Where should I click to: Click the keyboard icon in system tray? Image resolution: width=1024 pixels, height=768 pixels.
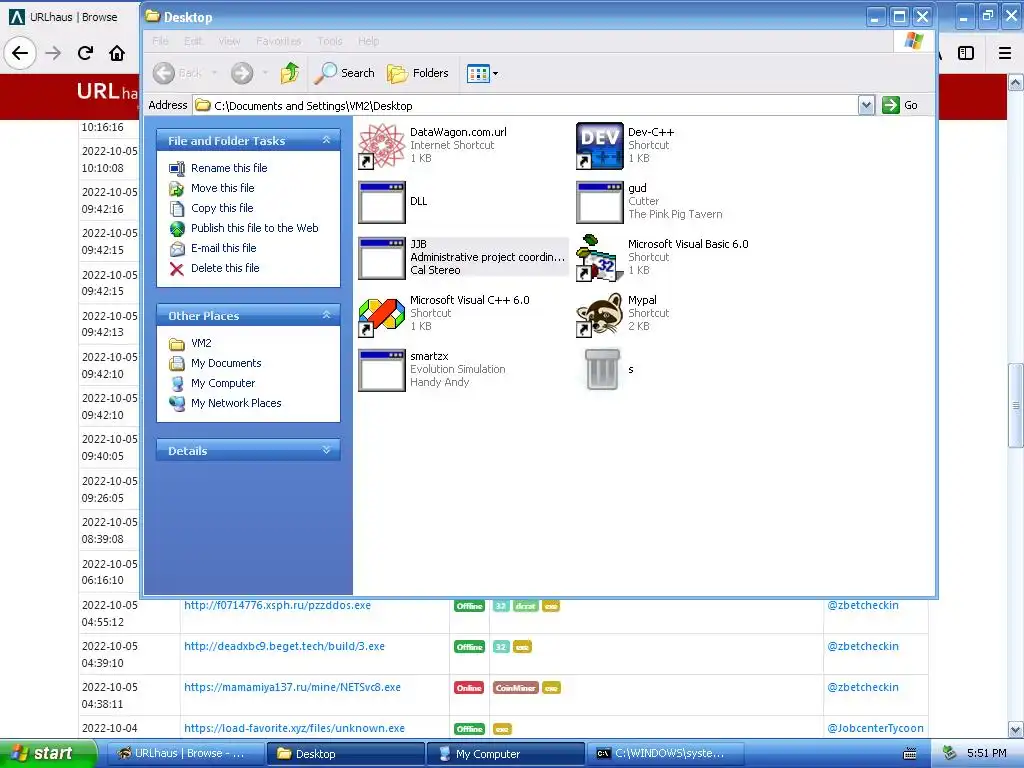[x=909, y=754]
